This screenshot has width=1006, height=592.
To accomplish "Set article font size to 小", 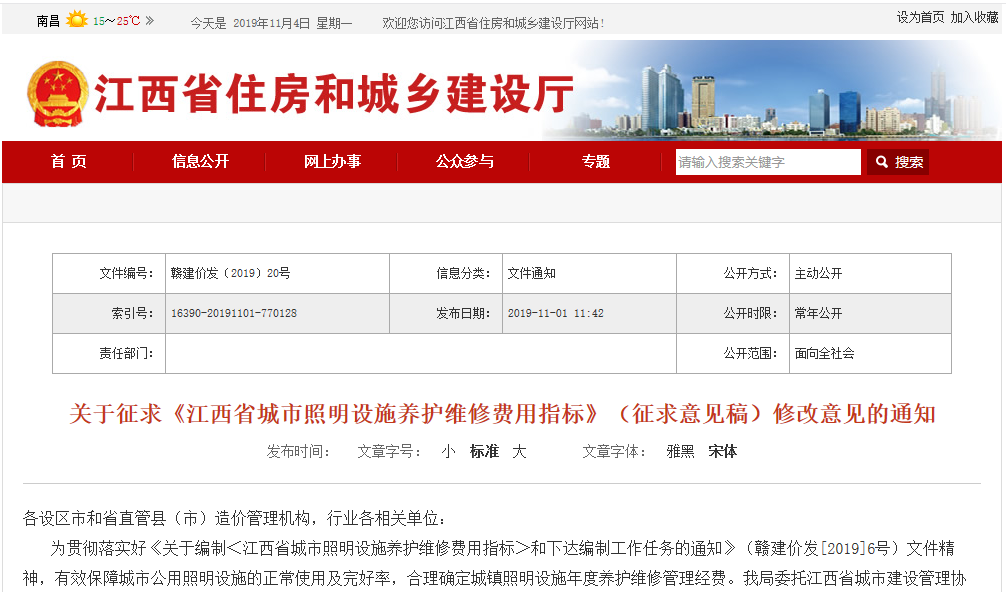I will 448,452.
